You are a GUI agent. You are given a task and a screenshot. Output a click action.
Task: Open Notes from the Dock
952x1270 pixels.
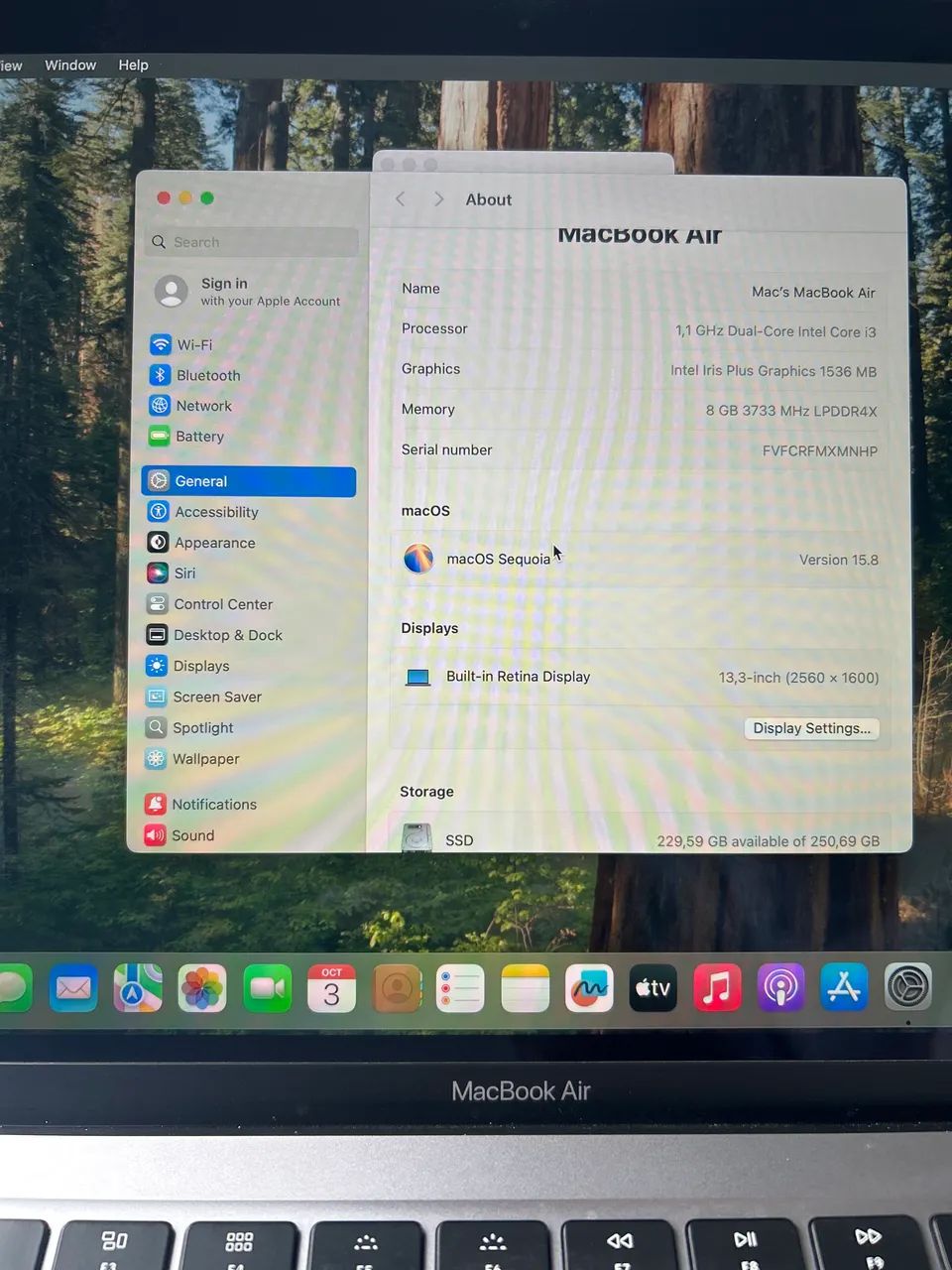point(526,988)
